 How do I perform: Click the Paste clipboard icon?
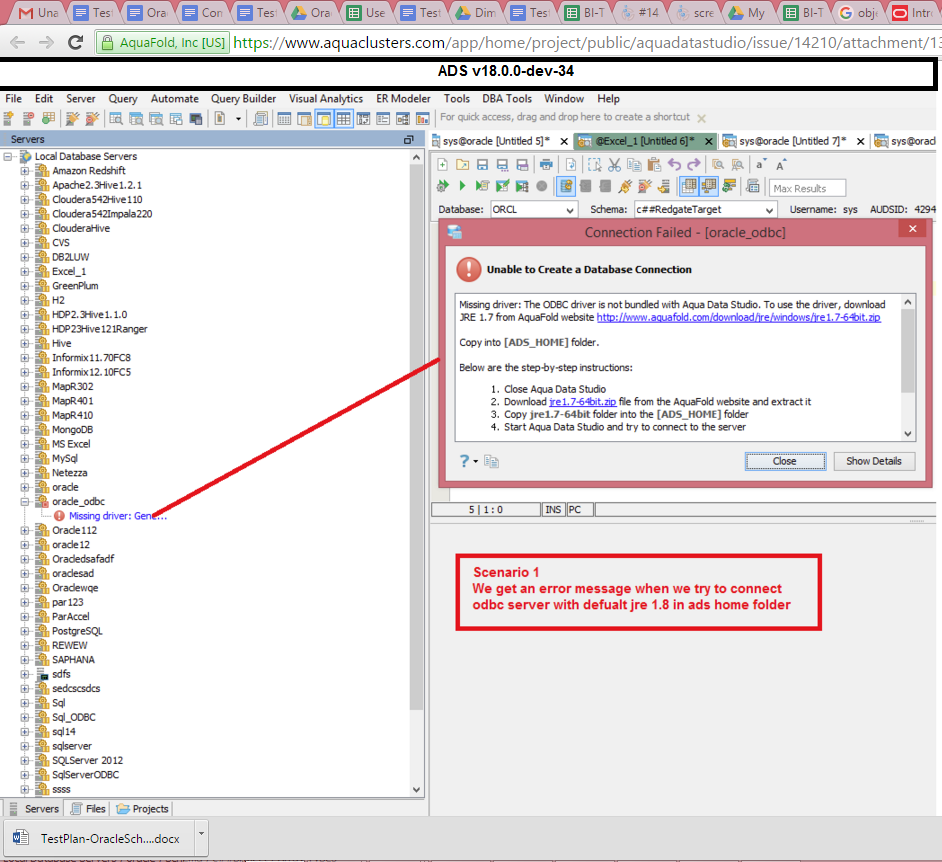(x=654, y=165)
